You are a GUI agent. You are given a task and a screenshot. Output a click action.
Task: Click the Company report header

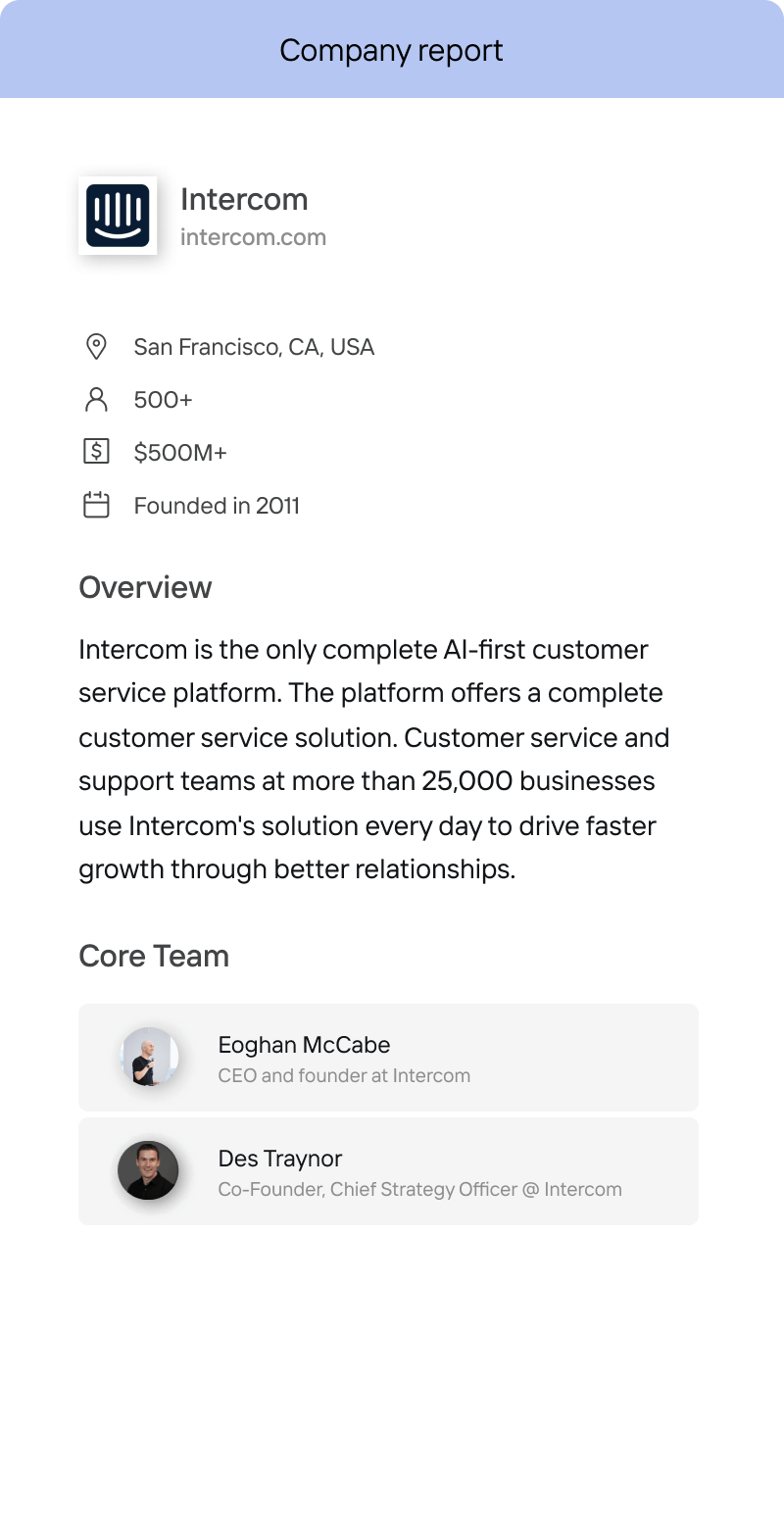(x=392, y=50)
